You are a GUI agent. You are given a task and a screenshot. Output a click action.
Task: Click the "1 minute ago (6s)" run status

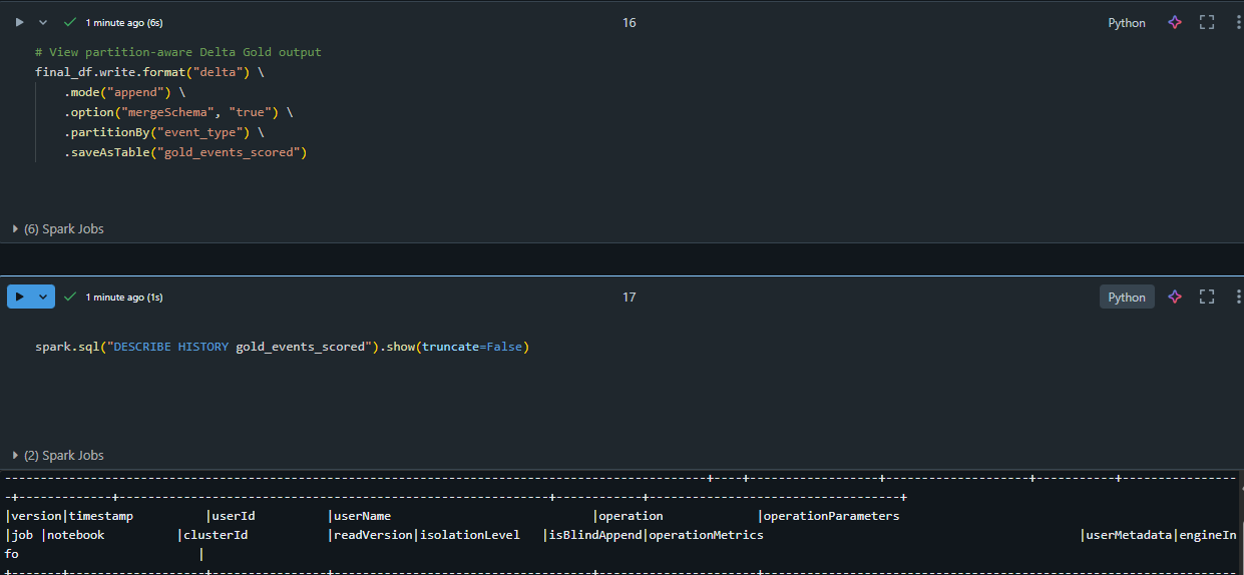[x=124, y=22]
